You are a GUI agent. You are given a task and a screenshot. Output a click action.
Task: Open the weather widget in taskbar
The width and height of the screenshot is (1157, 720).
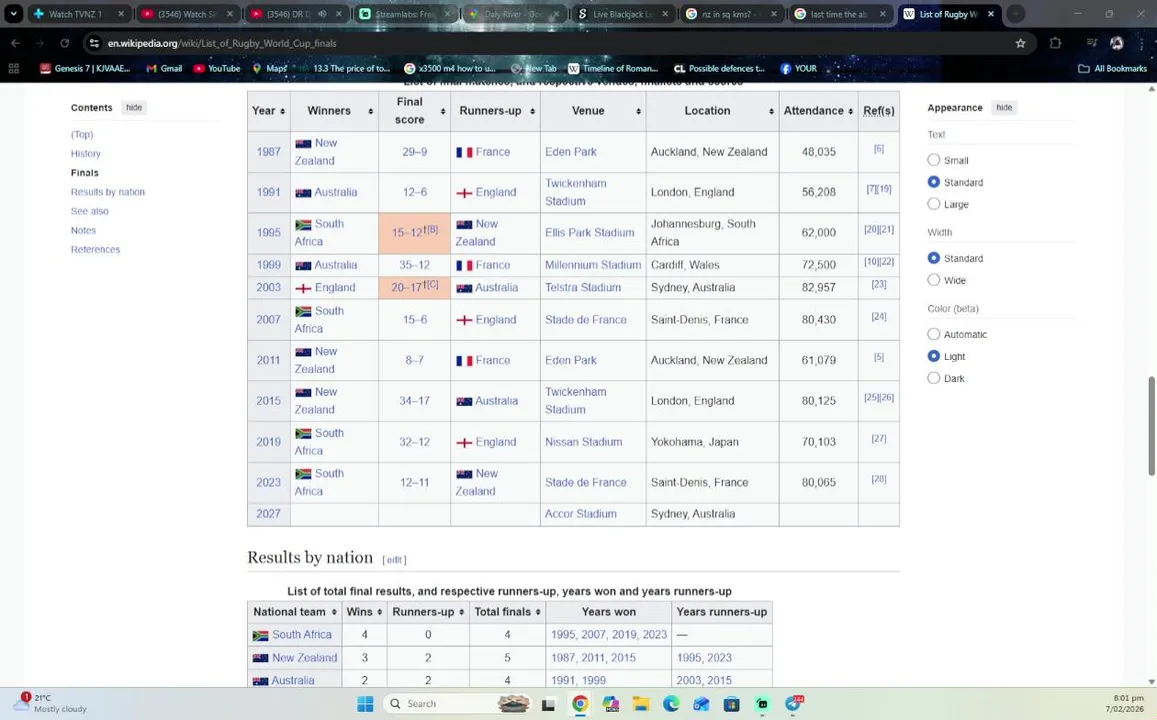50,703
